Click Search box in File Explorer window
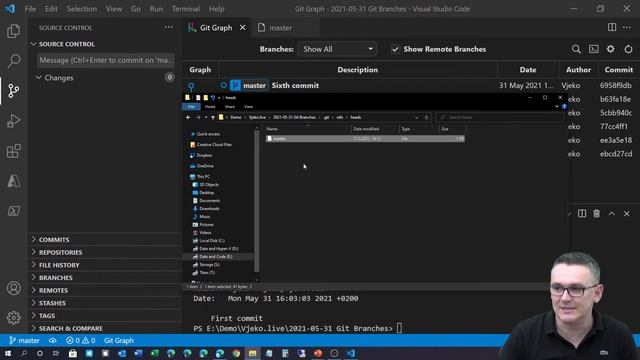This screenshot has width=640, height=360. (x=500, y=118)
